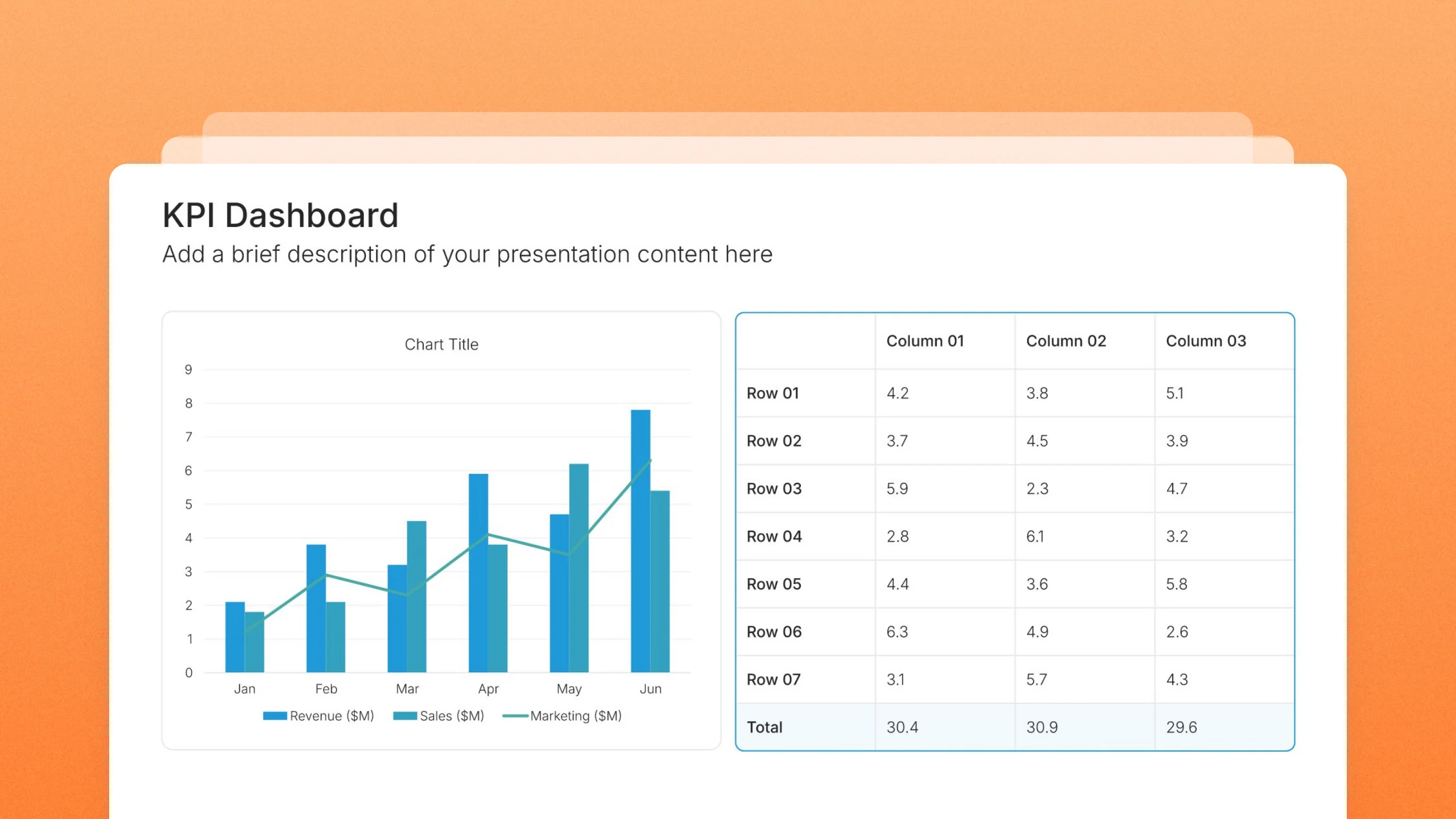Select the Marketing ($M) legend entry
1456x819 pixels.
point(562,715)
